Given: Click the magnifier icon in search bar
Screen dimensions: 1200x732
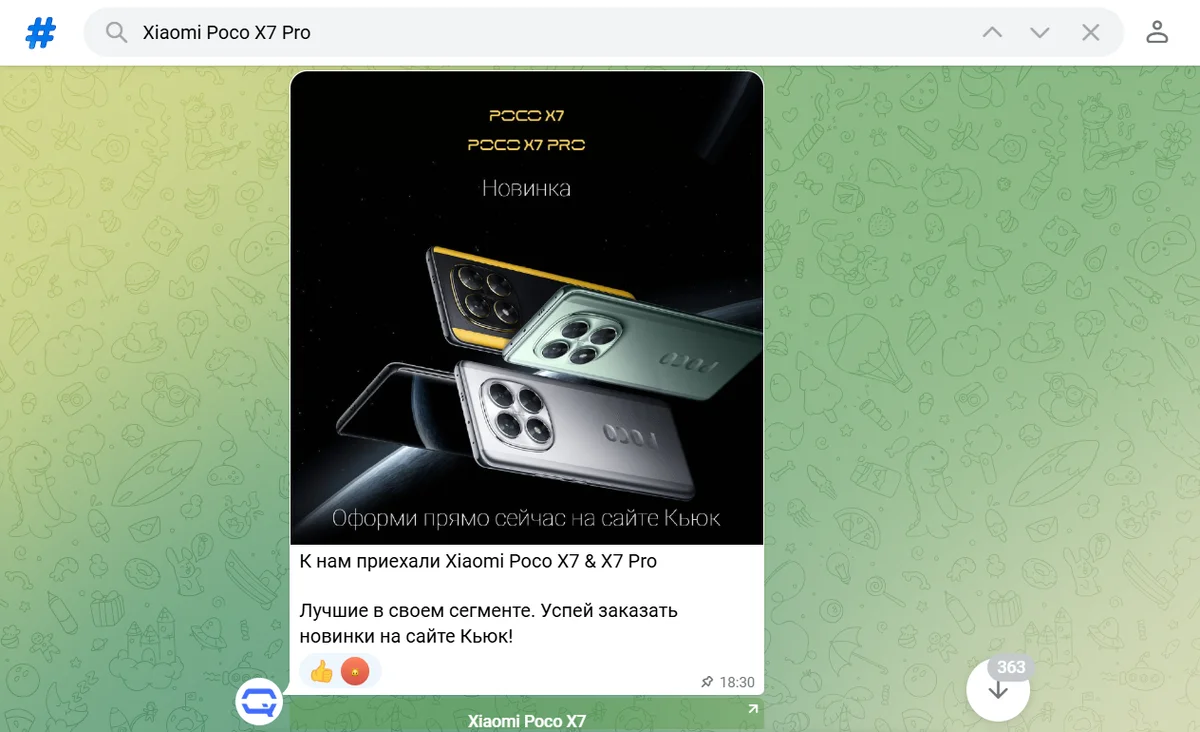Looking at the screenshot, I should 117,33.
